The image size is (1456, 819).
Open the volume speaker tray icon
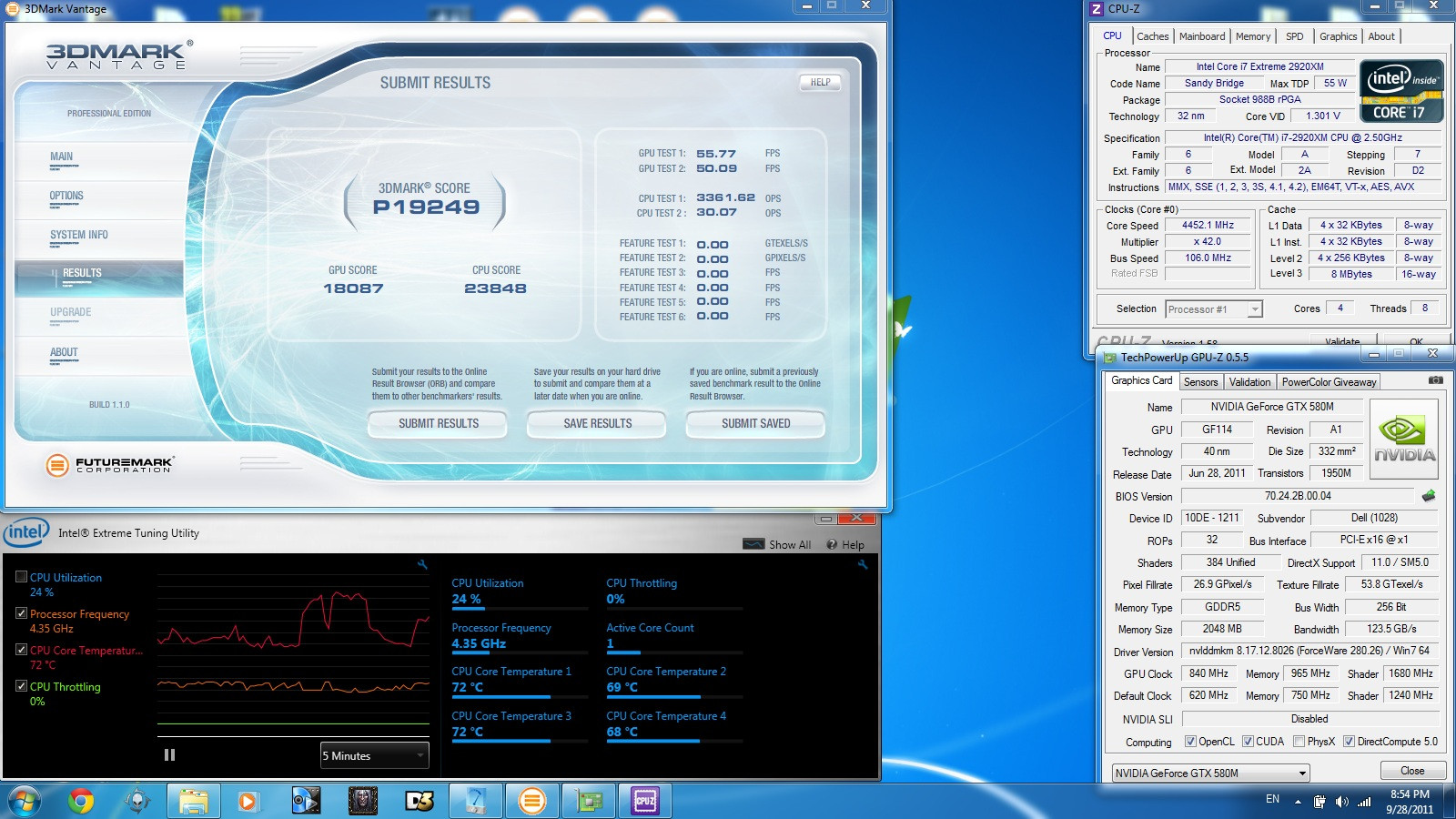pos(1341,802)
